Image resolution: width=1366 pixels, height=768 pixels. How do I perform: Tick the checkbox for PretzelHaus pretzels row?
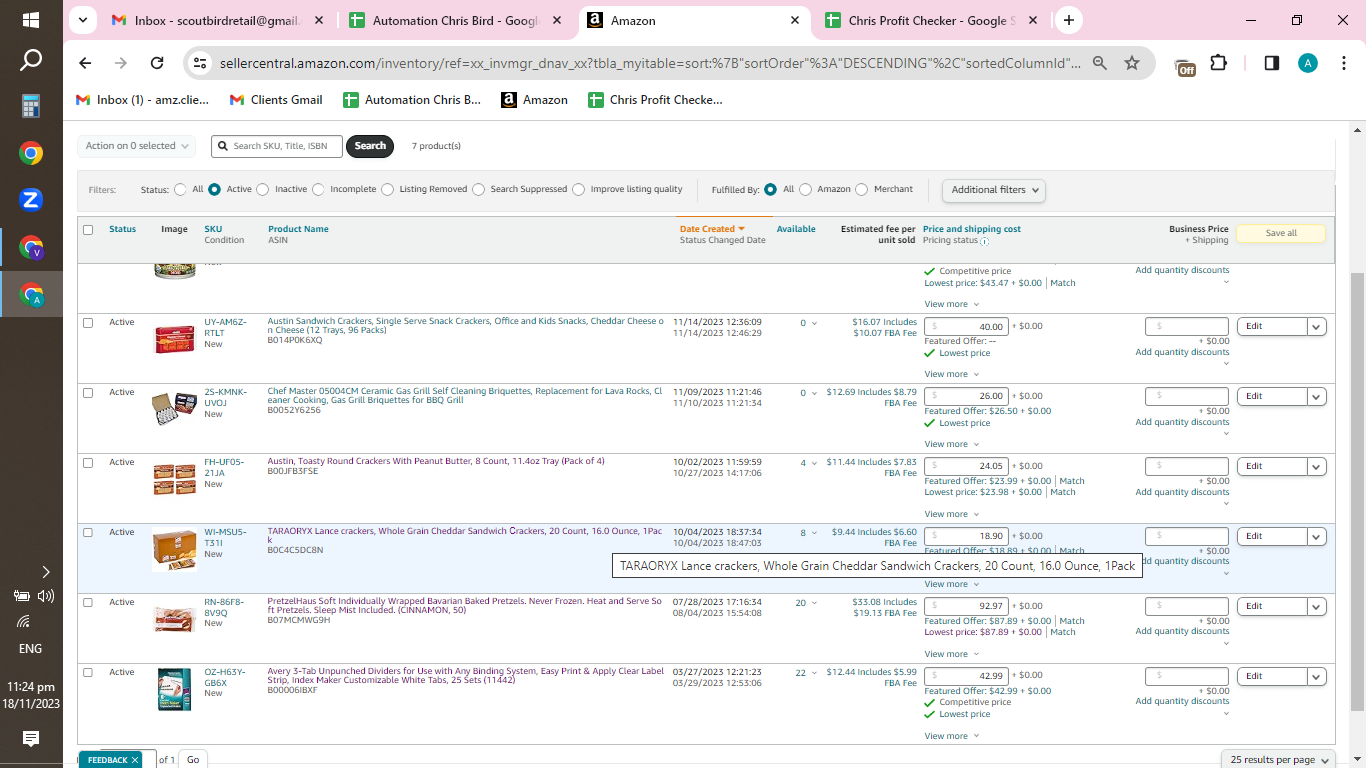click(x=88, y=603)
